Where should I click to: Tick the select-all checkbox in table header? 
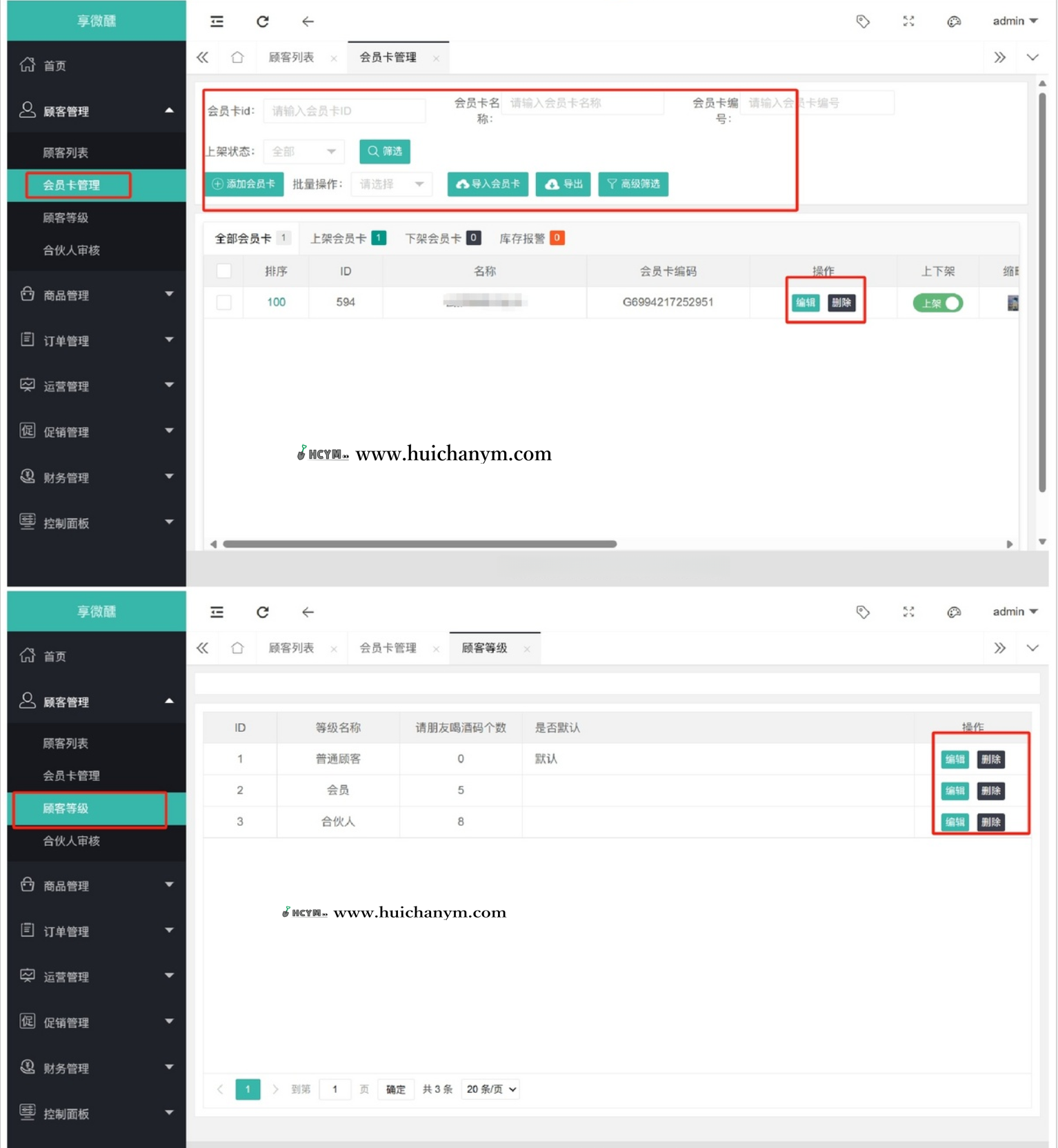tap(224, 271)
